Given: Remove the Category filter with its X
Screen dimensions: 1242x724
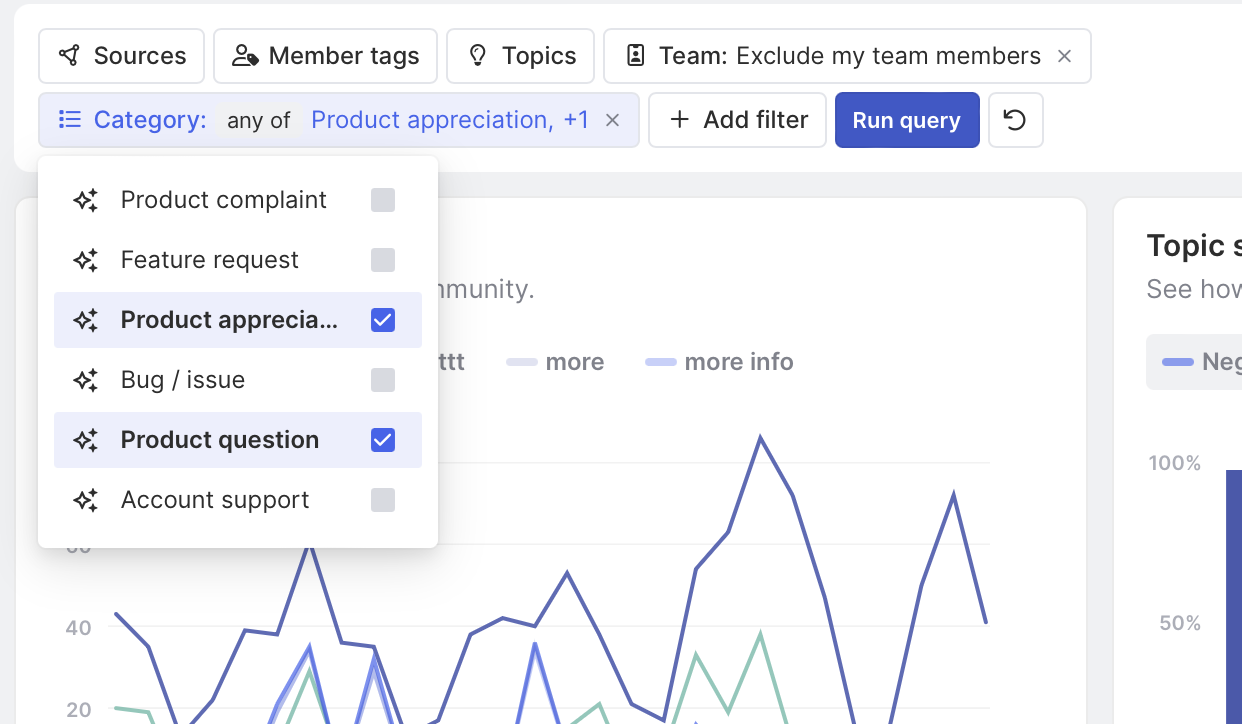Looking at the screenshot, I should 613,120.
